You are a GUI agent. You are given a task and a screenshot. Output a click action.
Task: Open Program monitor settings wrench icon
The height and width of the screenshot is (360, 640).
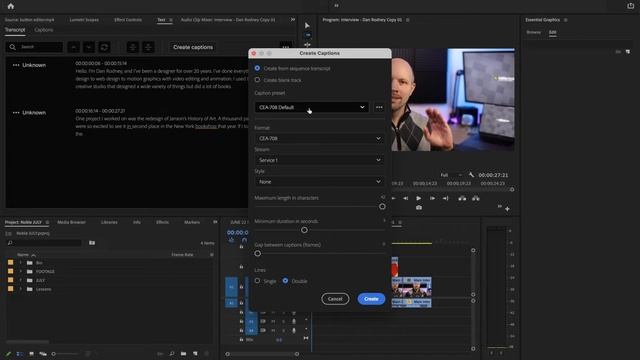click(471, 175)
